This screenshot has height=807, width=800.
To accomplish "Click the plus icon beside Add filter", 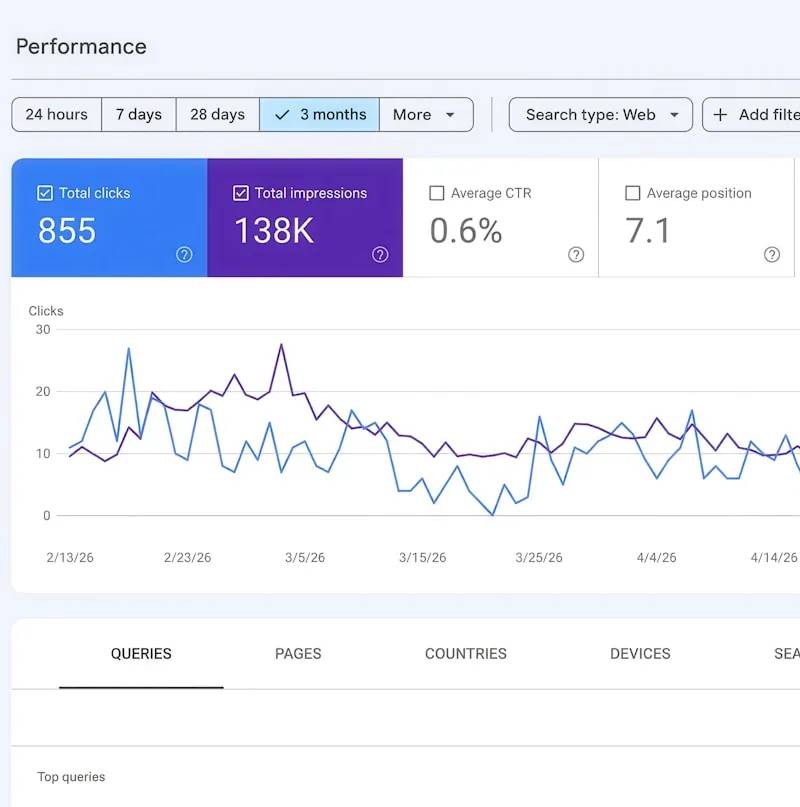I will (720, 114).
